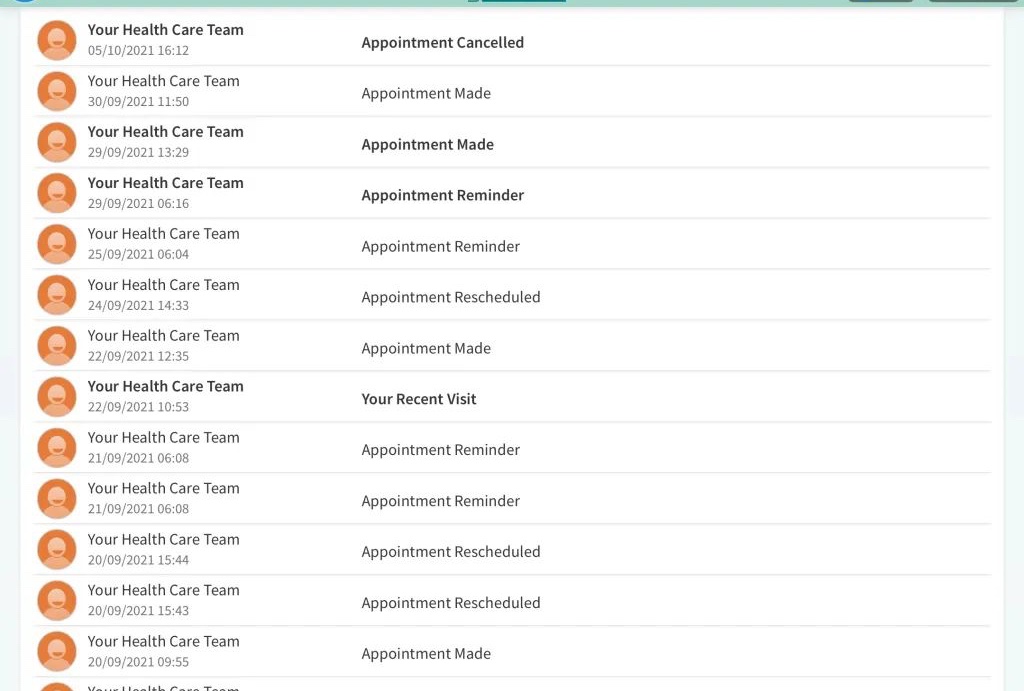Open the Appointment Cancelled message subject

(442, 43)
